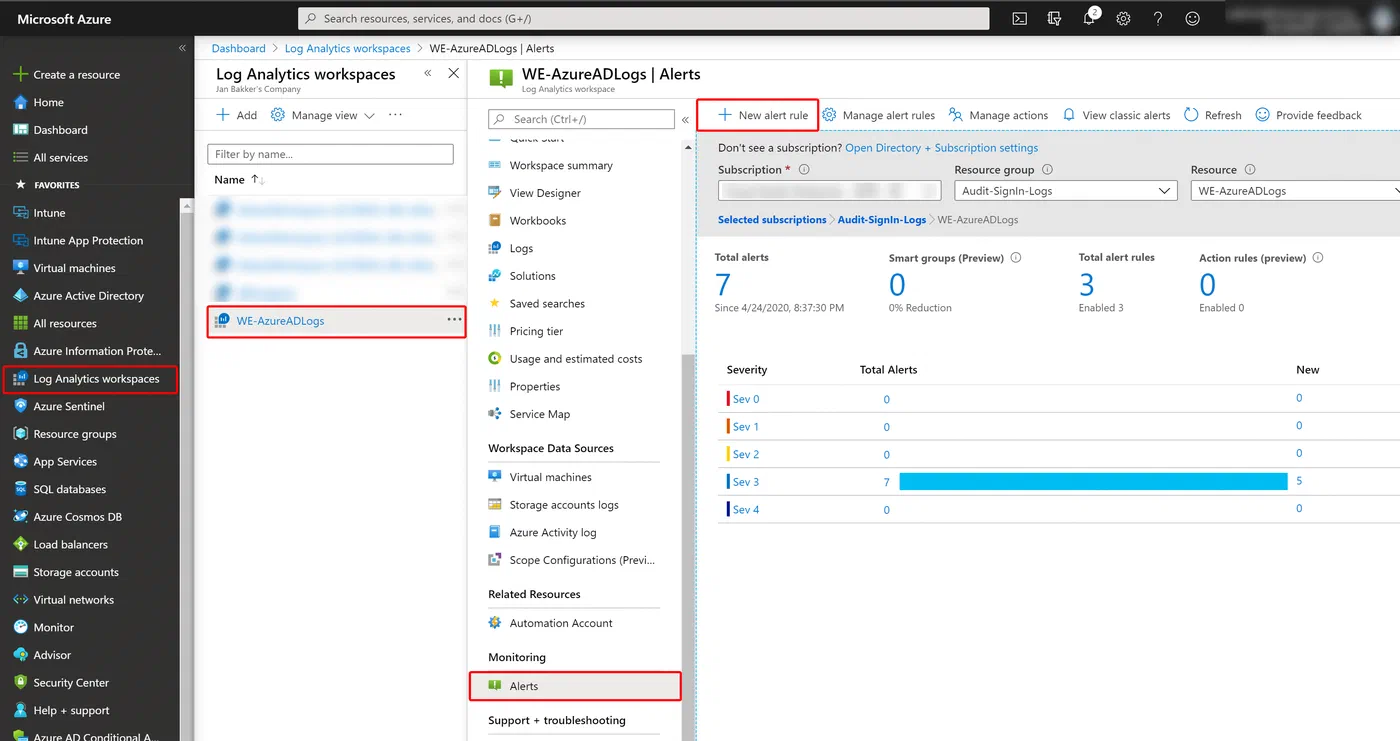Close the Log Analytics workspaces blade

(454, 73)
